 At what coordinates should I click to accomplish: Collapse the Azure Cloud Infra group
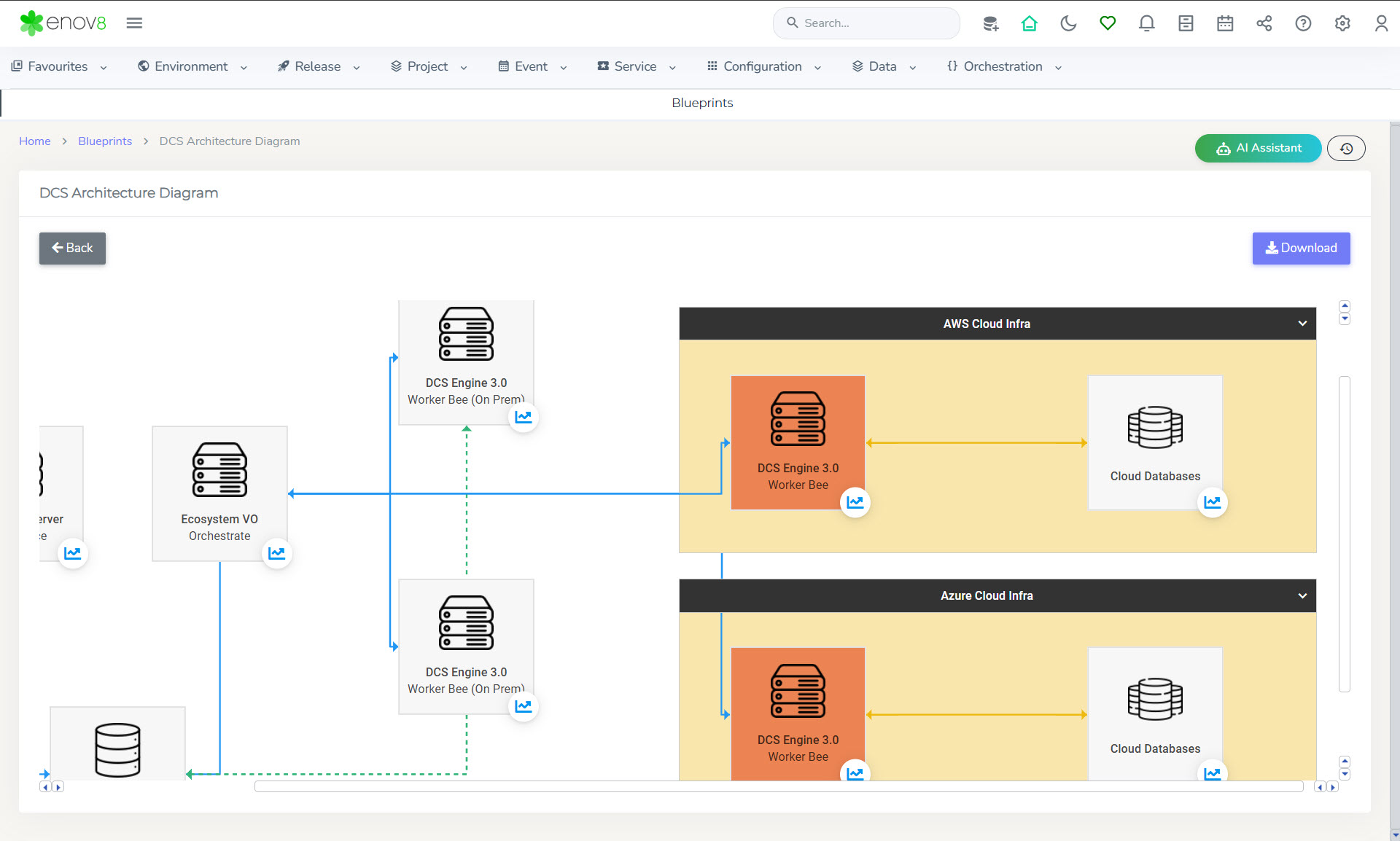(1302, 595)
